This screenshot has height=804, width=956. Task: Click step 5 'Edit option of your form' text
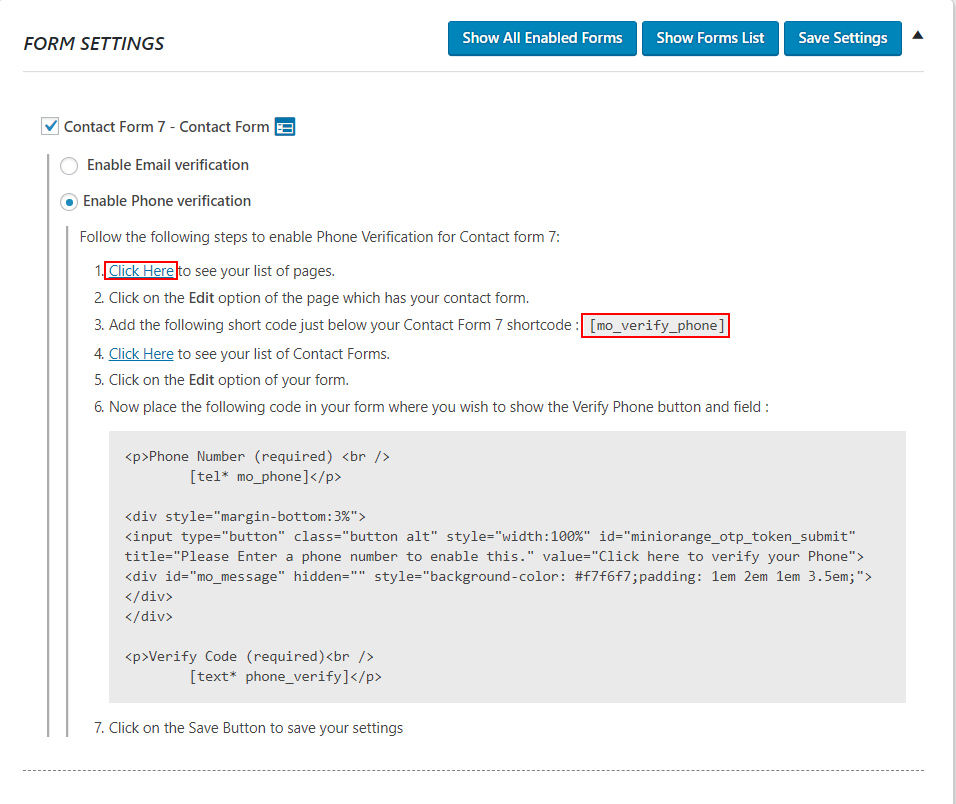tap(229, 380)
